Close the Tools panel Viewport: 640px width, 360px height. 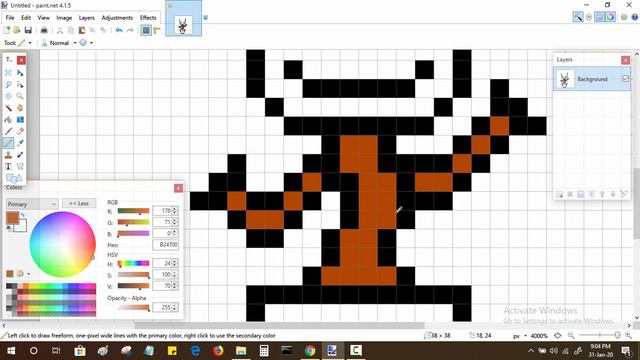click(21, 60)
